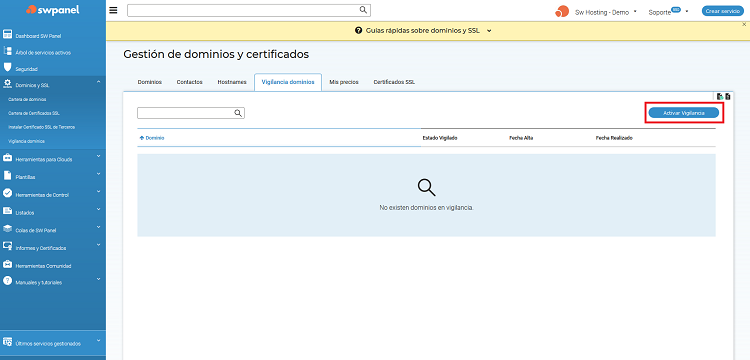The height and width of the screenshot is (360, 750).
Task: Sort by Fecha Alta column header
Action: [521, 138]
